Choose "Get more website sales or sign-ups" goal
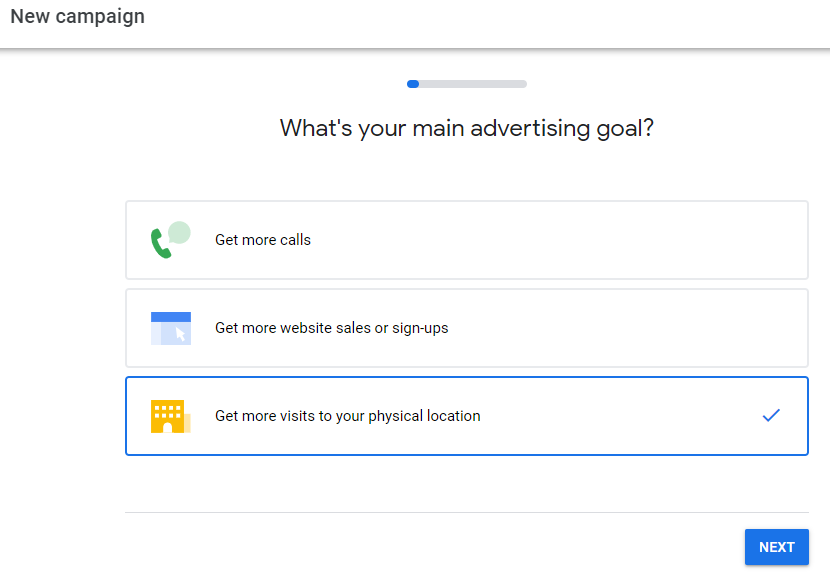 point(466,328)
